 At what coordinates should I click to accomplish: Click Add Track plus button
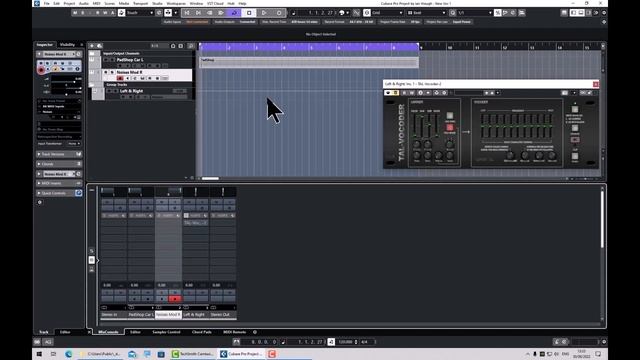(x=92, y=46)
